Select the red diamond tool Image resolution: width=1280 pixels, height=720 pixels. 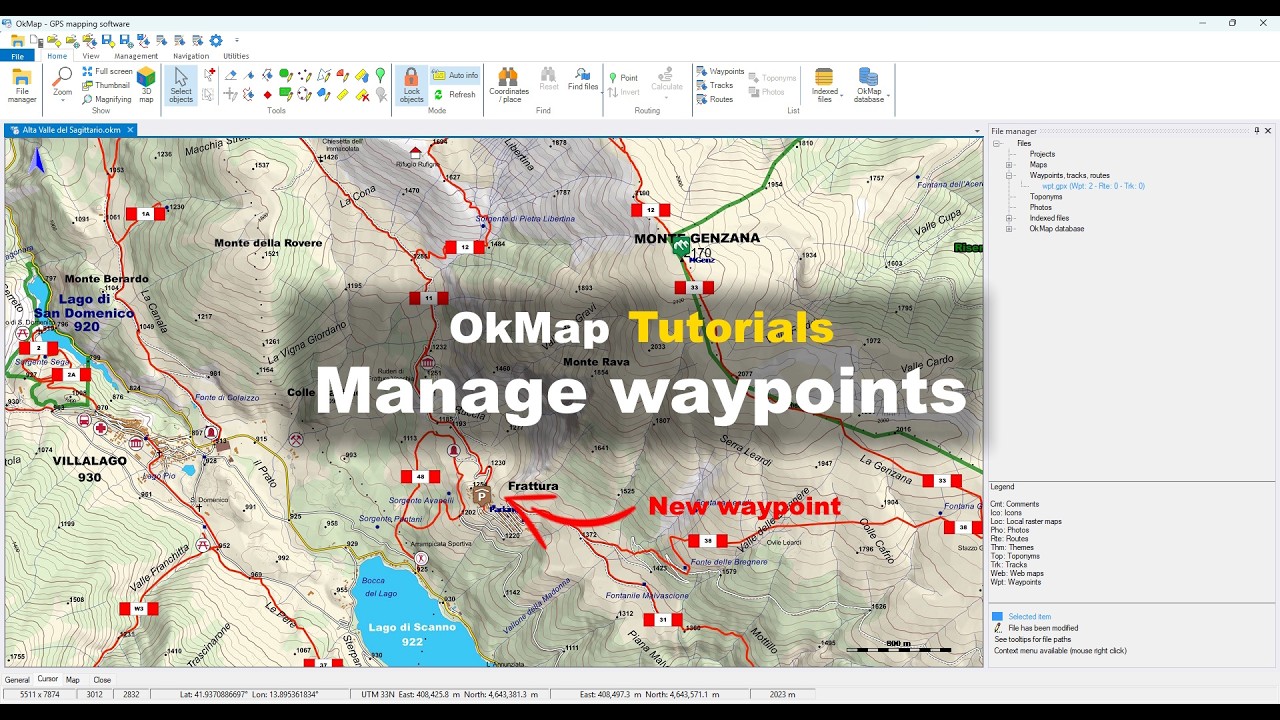(267, 95)
